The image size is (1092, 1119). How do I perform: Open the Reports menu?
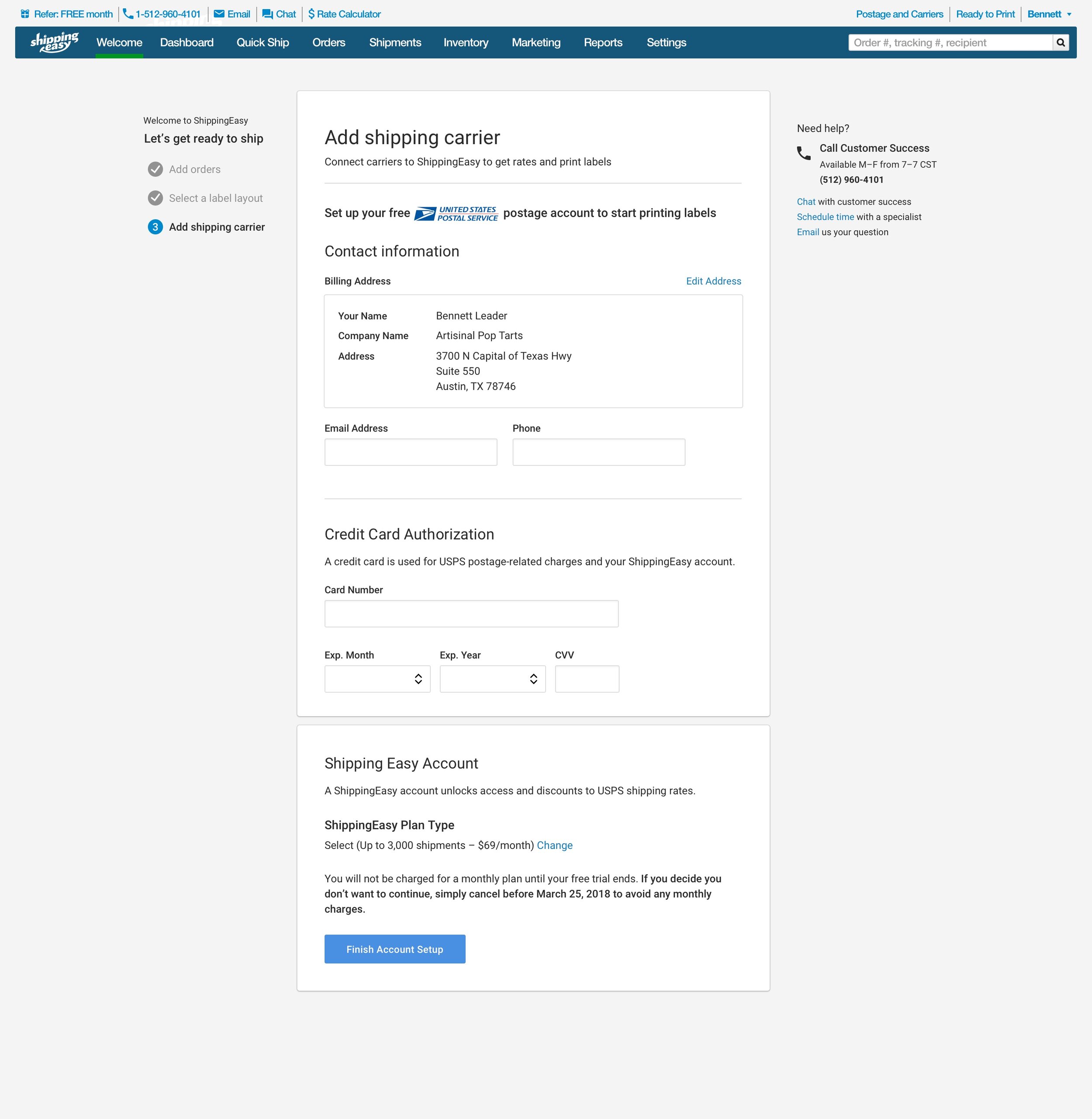coord(603,42)
